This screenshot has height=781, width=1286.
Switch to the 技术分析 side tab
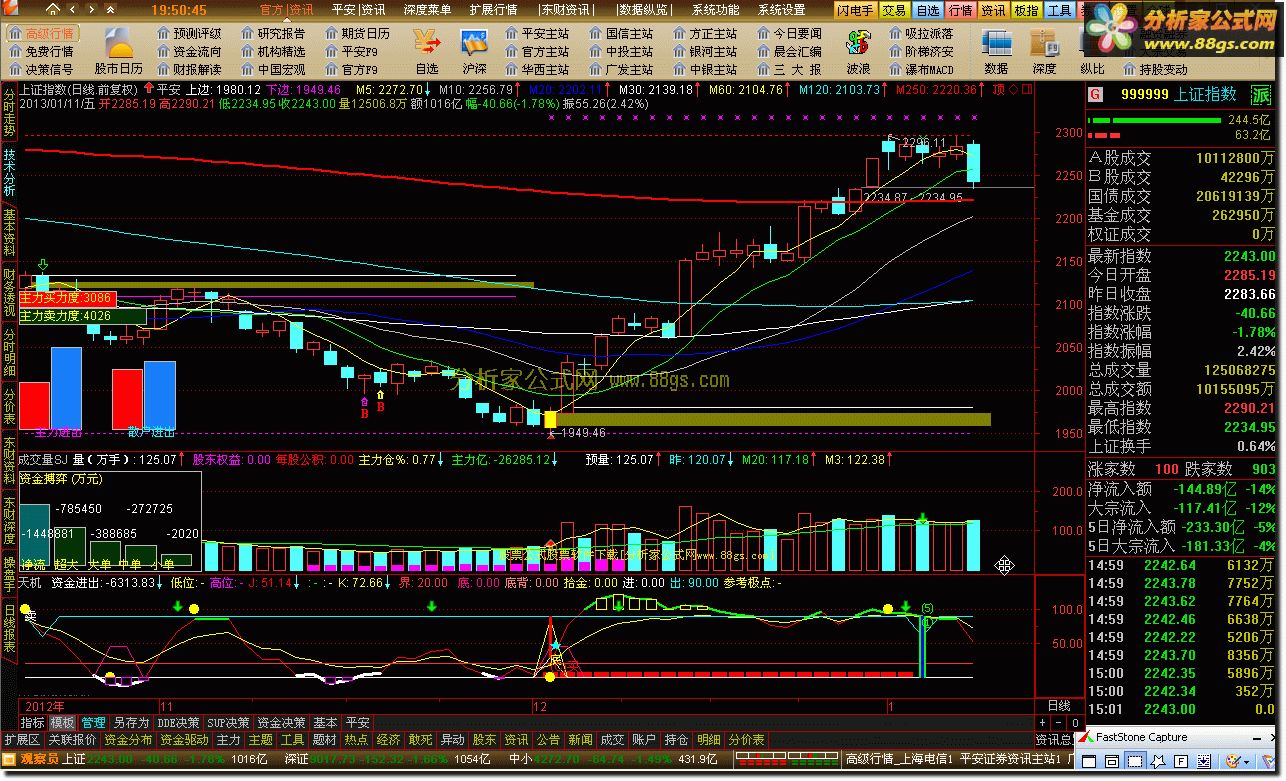pyautogui.click(x=9, y=173)
